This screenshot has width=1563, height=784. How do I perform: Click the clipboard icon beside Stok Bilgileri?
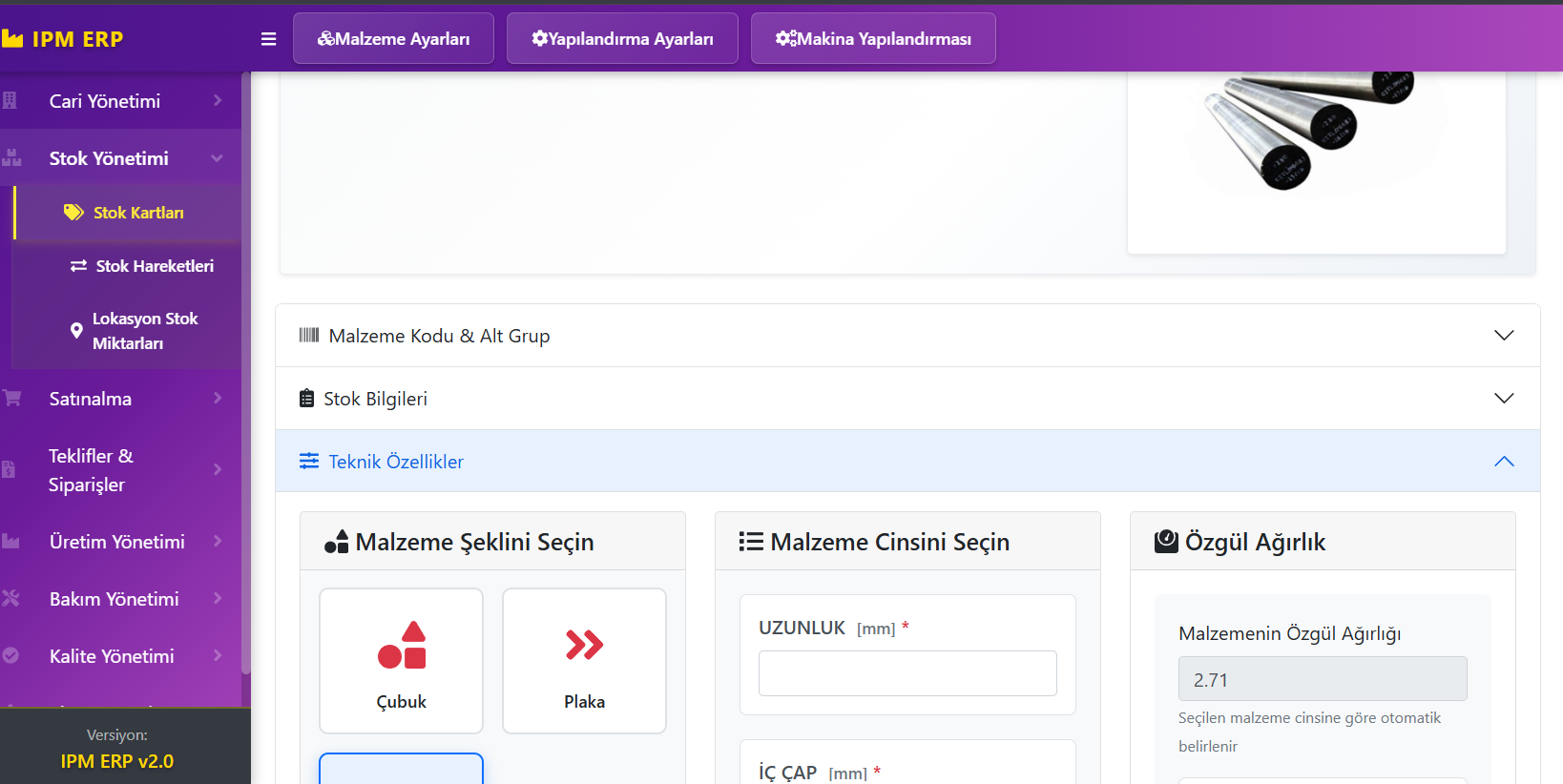pos(306,398)
